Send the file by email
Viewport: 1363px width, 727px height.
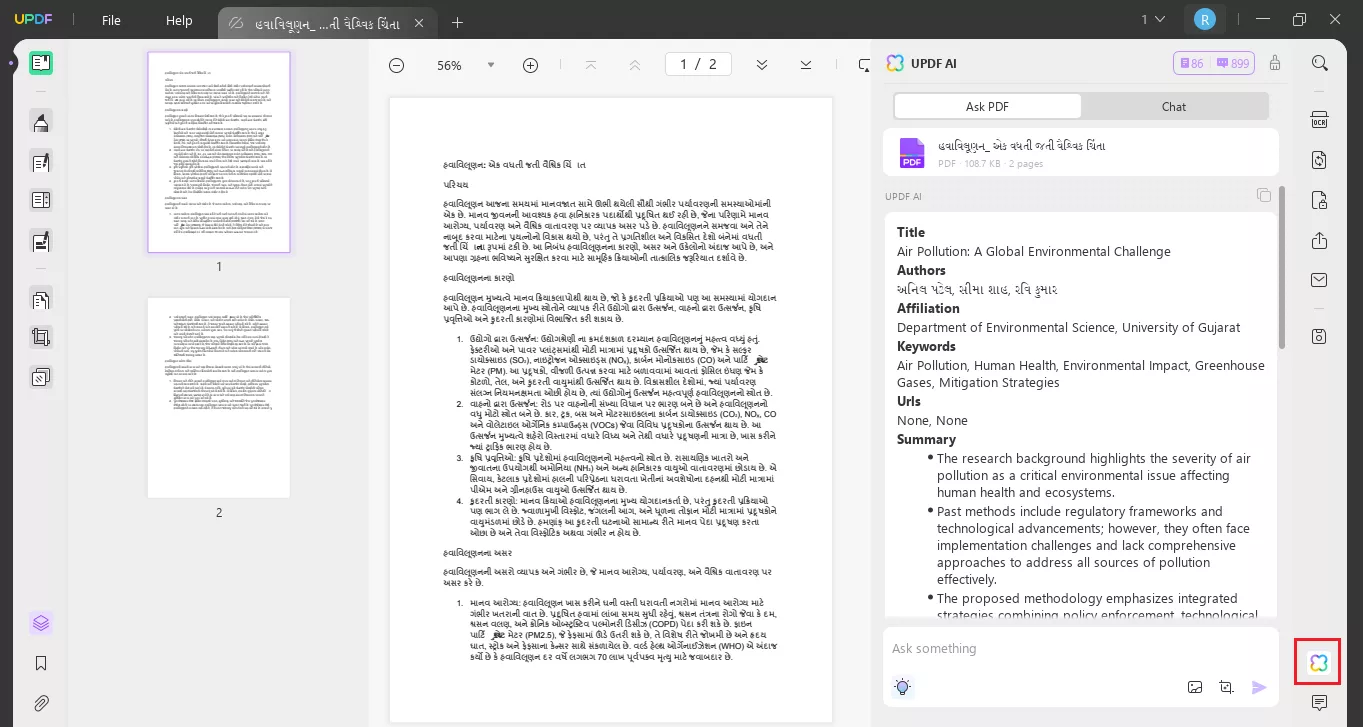[1320, 280]
